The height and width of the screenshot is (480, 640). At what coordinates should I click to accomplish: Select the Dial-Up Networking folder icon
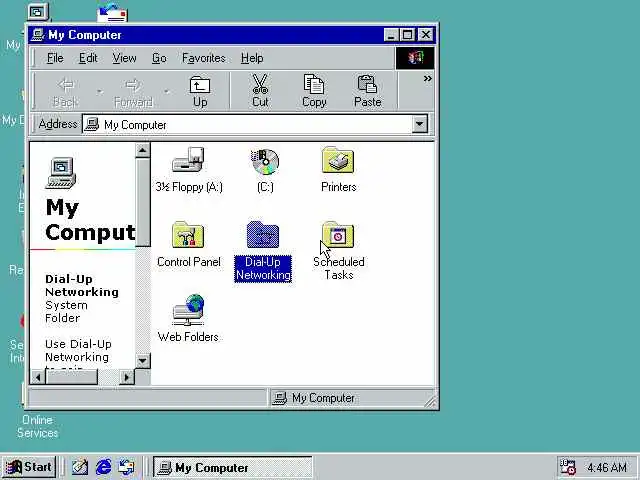[263, 235]
